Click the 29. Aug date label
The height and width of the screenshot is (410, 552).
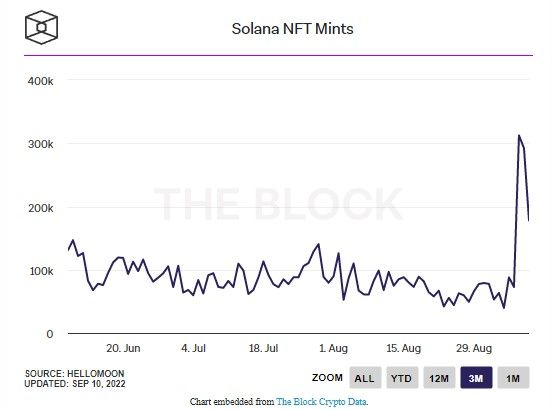(x=474, y=348)
